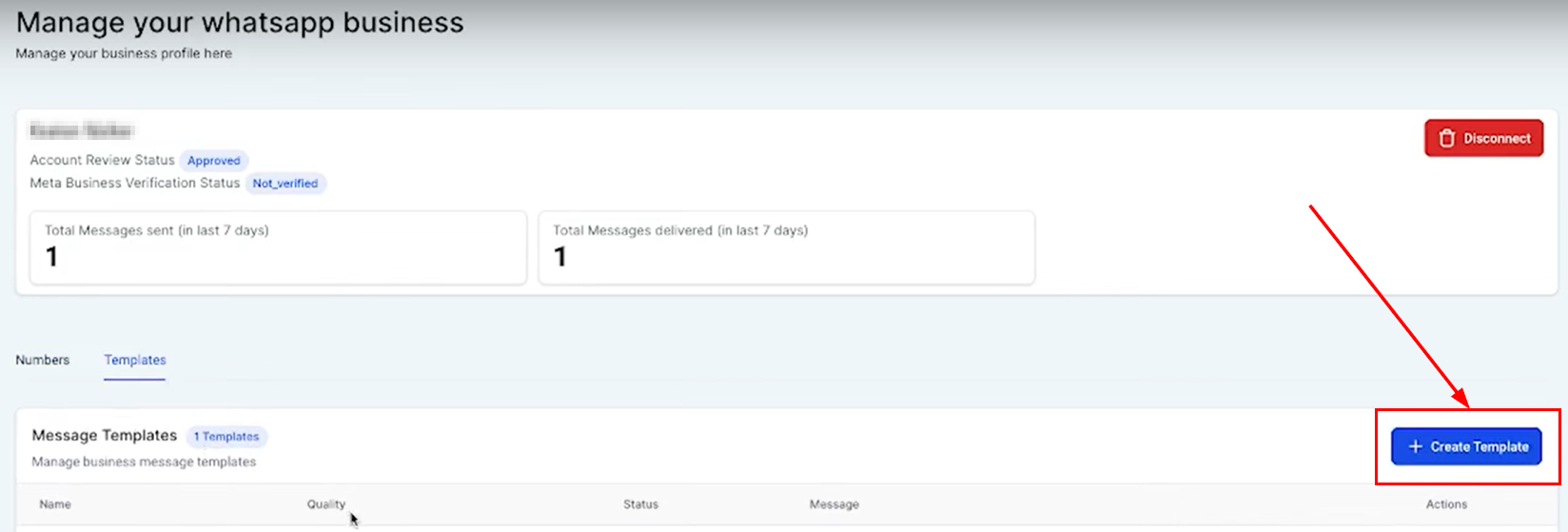Switch to the Numbers tab

pos(43,360)
